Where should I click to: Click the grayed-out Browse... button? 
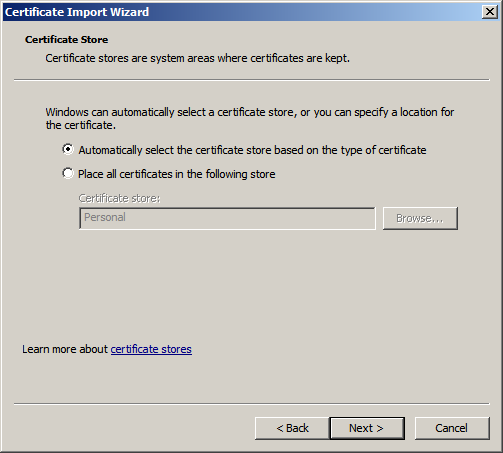coord(420,218)
